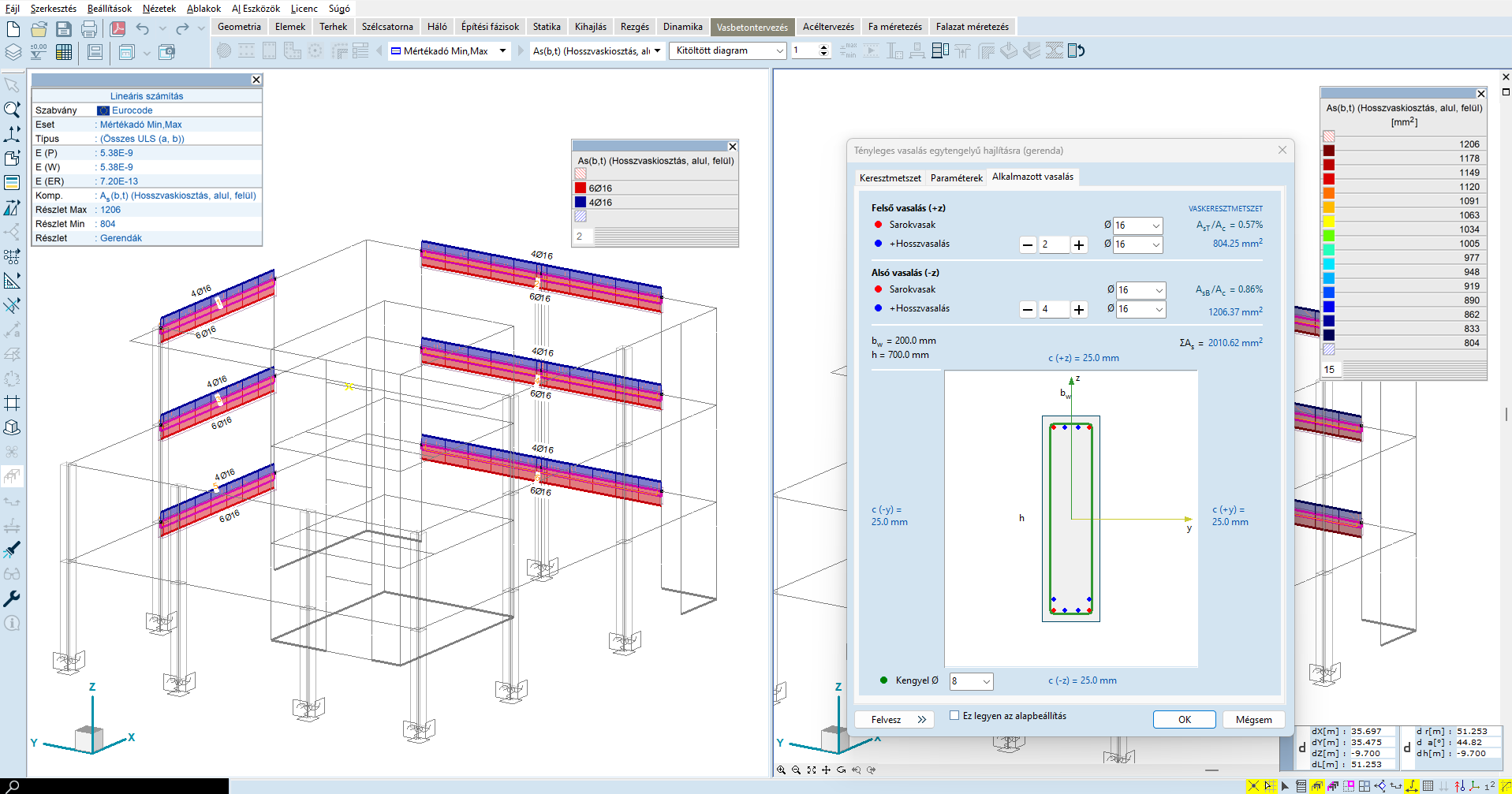Click the info icon in left sidebar
Image resolution: width=1512 pixels, height=794 pixels.
(x=12, y=623)
